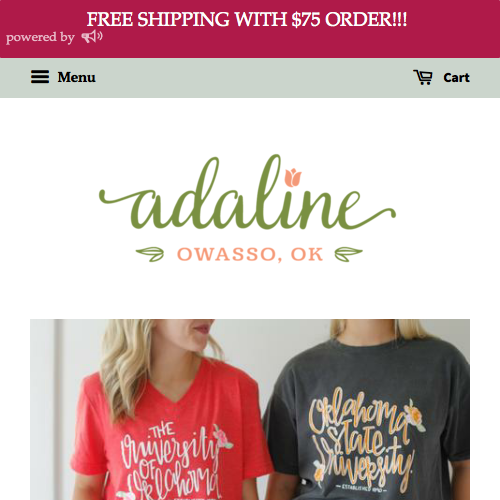The height and width of the screenshot is (500, 500).
Task: Click the right green leaf ornament
Action: coord(349,254)
